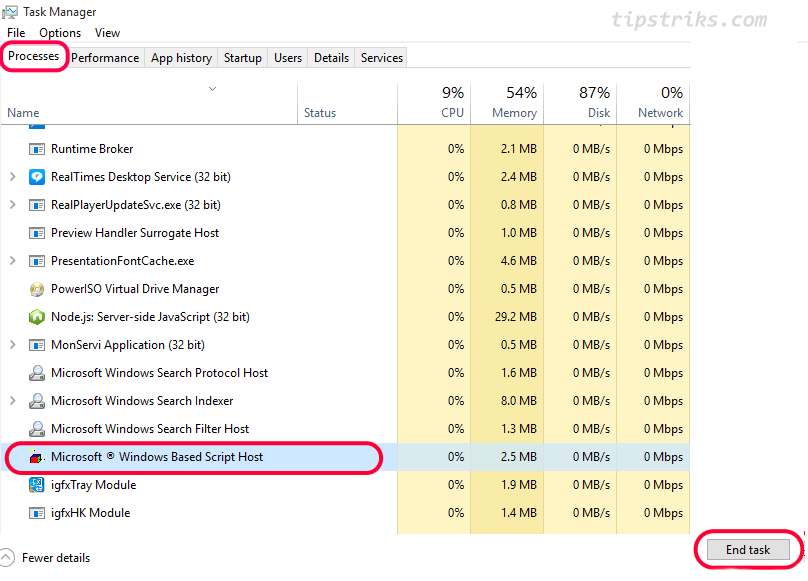Click the Search Protocol Host icon
This screenshot has height=581, width=808.
click(37, 373)
